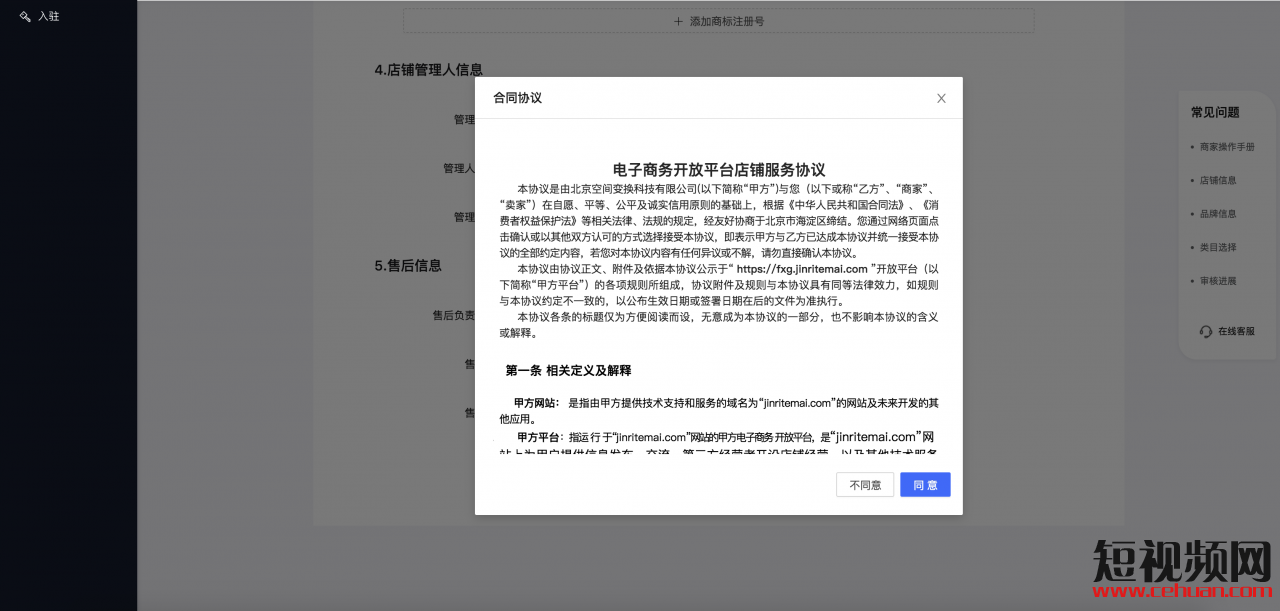Click the 5.售后信息 section heading

pyautogui.click(x=408, y=266)
